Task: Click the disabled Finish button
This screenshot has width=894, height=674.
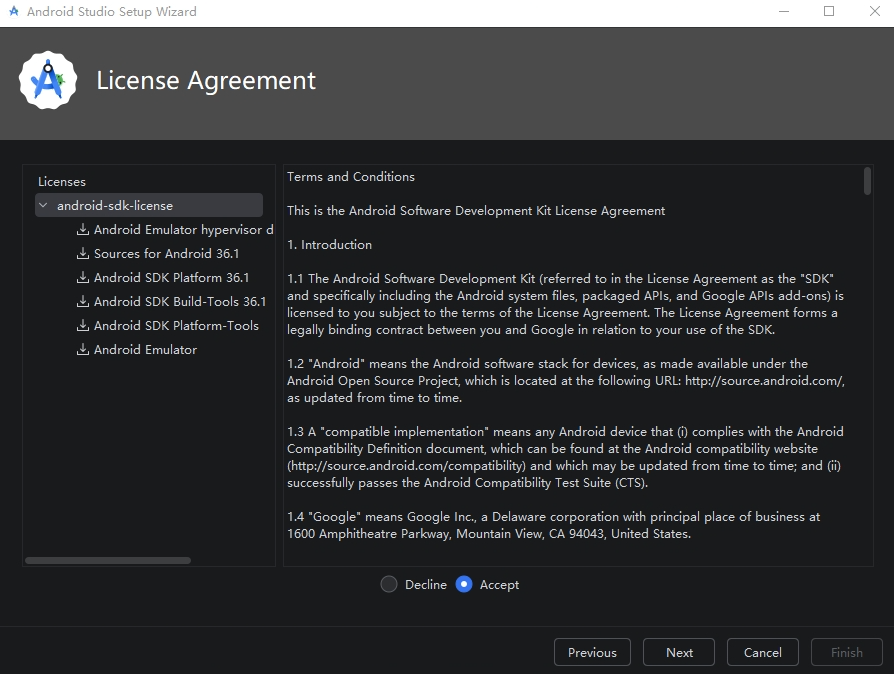Action: [x=847, y=652]
